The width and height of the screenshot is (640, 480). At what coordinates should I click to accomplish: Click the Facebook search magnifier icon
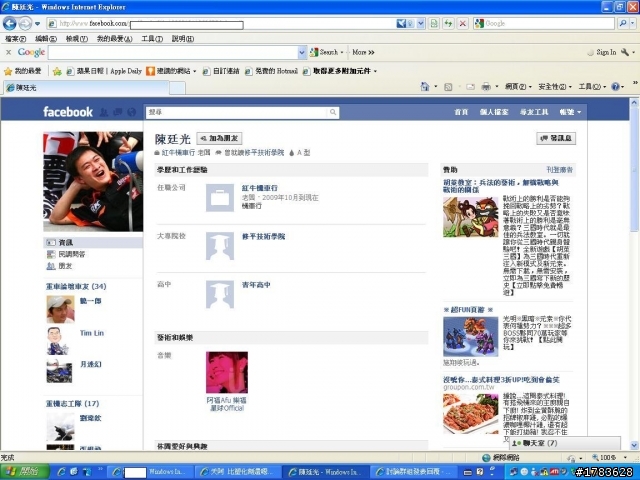333,112
